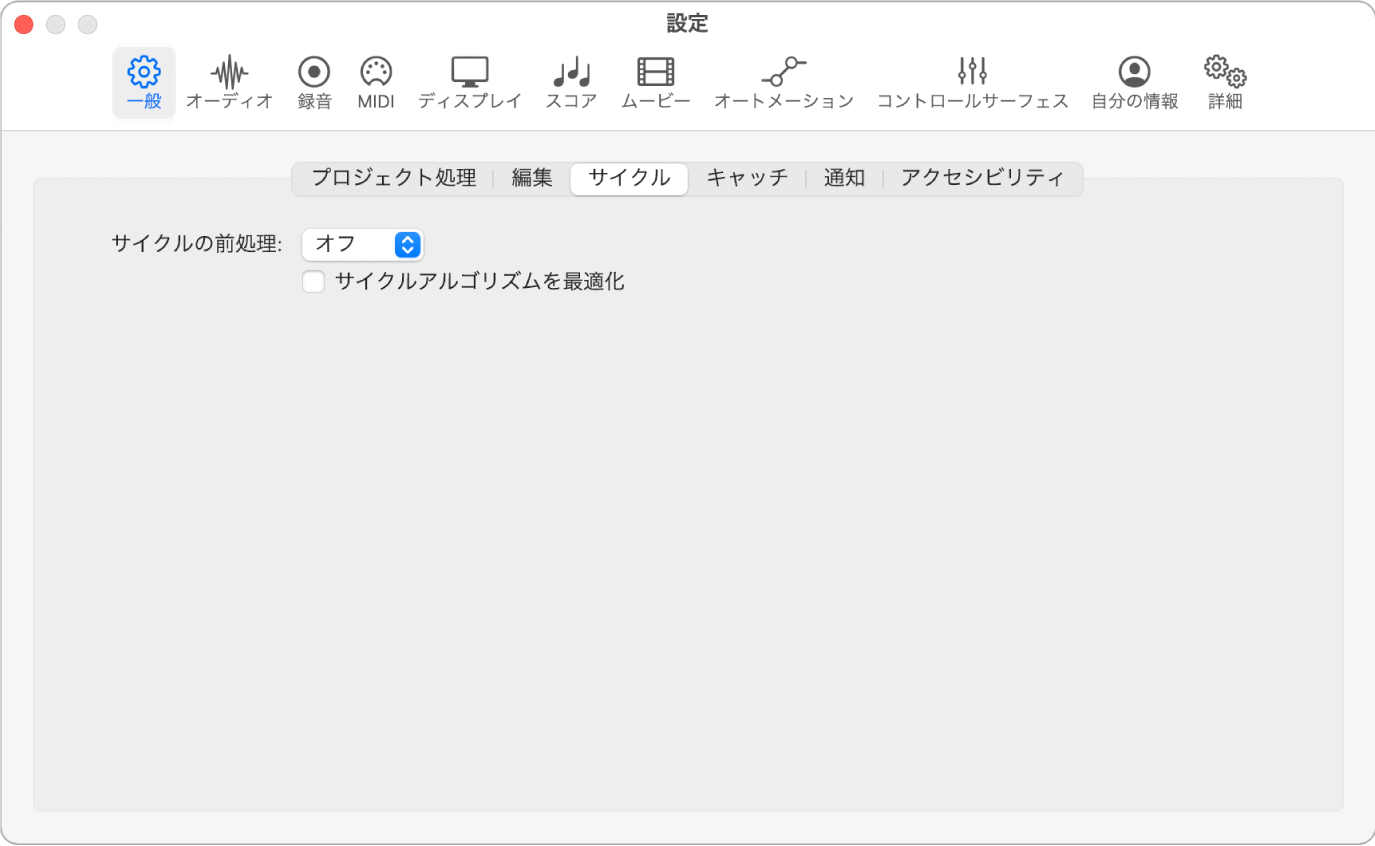
Task: Switch to the 編集 tab
Action: point(532,179)
